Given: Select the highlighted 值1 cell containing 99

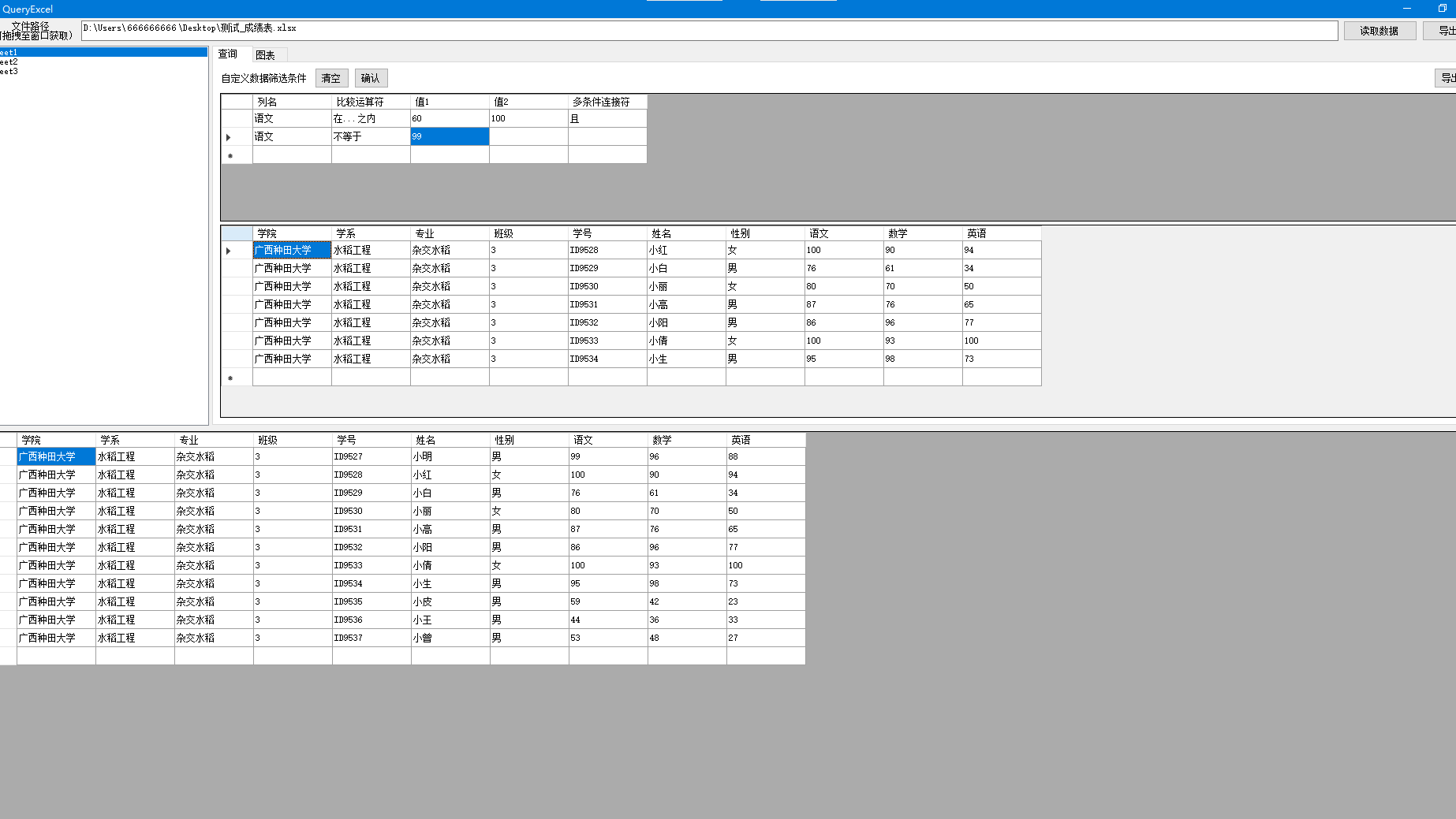Looking at the screenshot, I should [450, 137].
